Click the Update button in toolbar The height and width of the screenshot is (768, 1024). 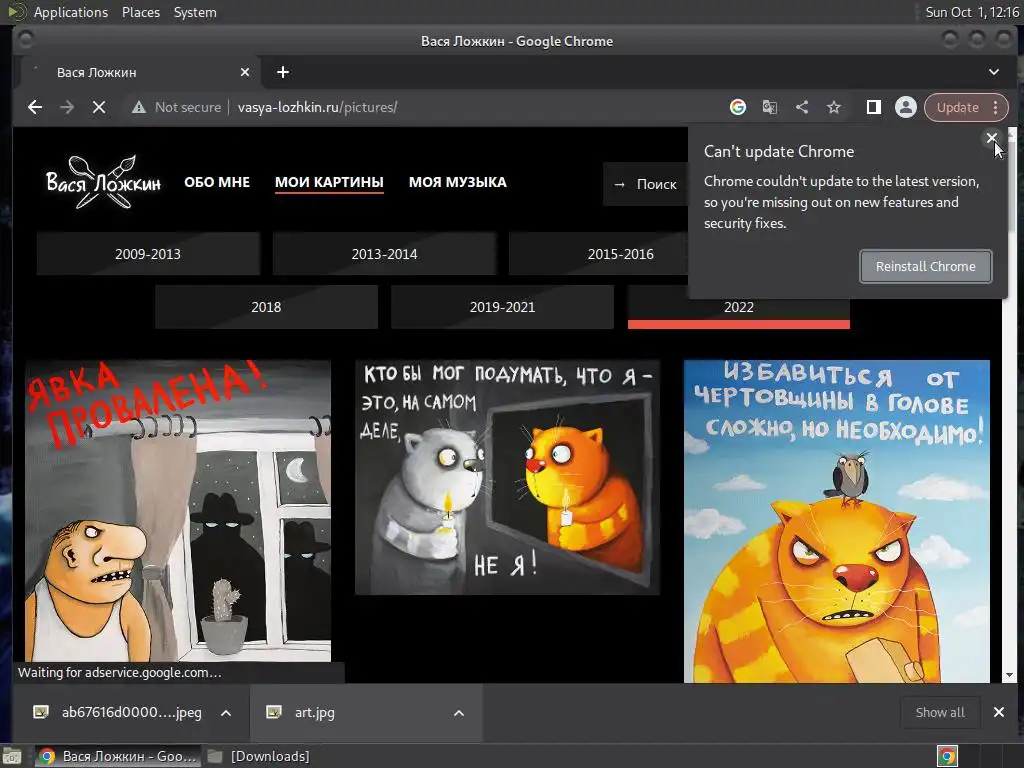pos(957,107)
